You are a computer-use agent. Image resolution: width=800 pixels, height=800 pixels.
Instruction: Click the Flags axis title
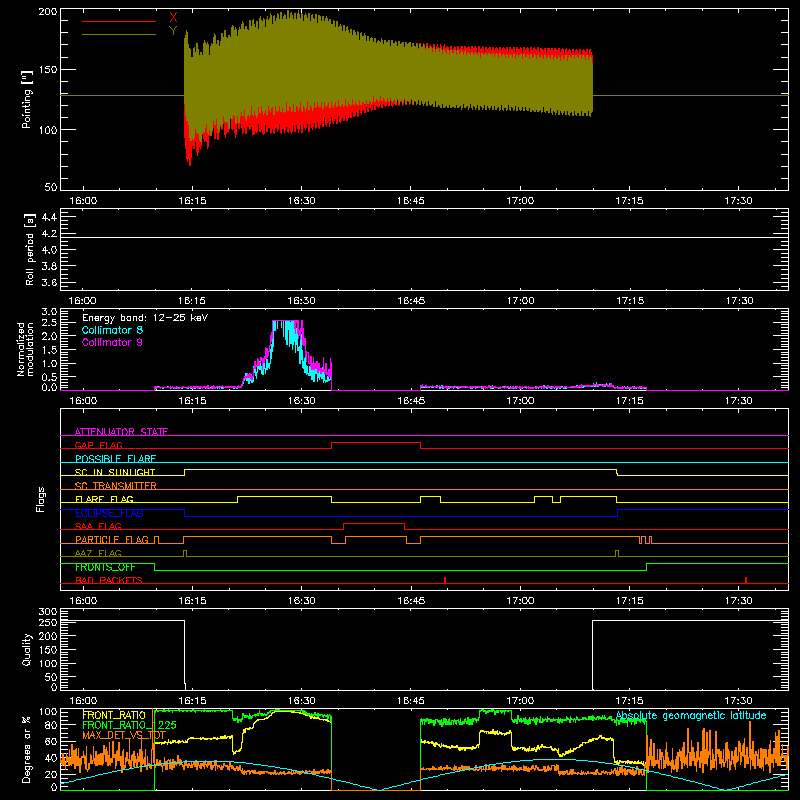point(41,499)
